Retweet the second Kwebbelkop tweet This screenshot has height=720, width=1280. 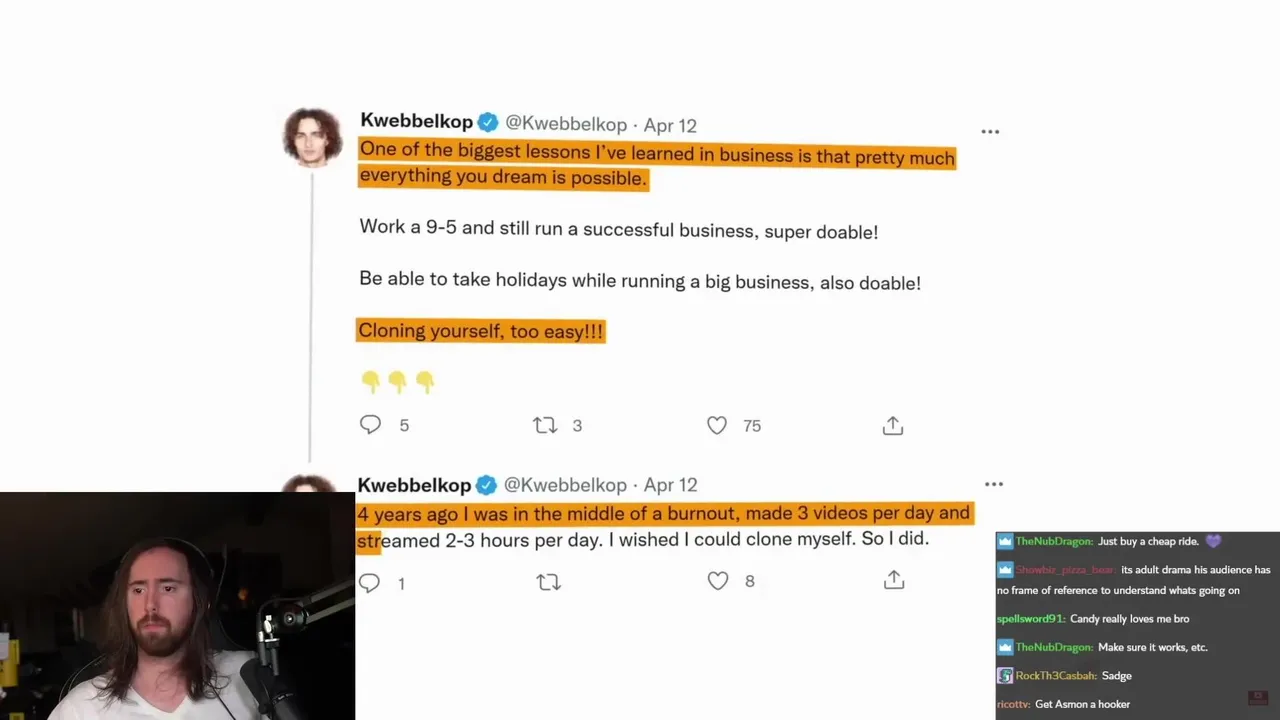[549, 582]
